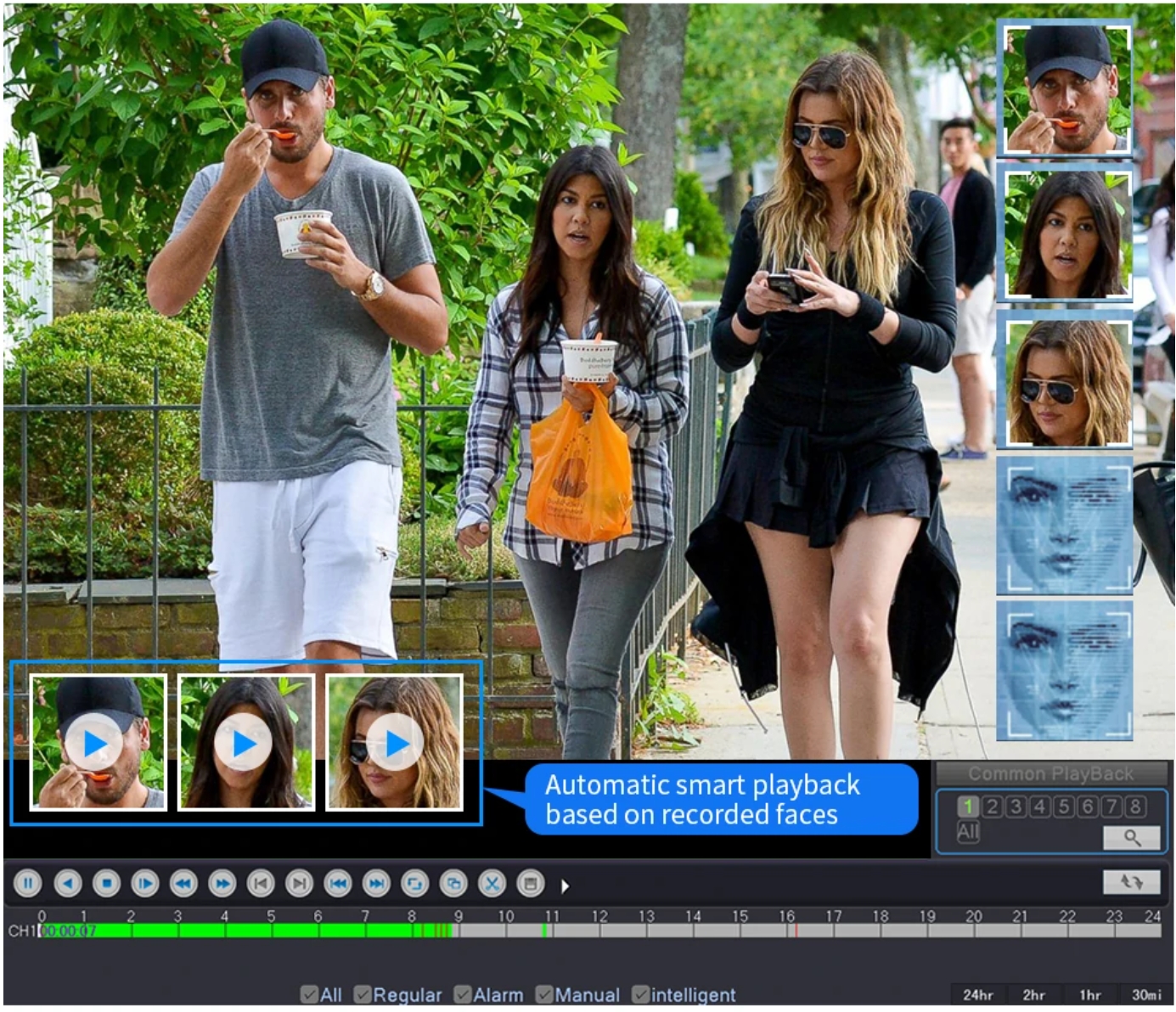Uncheck the Alarm recording checkbox

(x=463, y=994)
